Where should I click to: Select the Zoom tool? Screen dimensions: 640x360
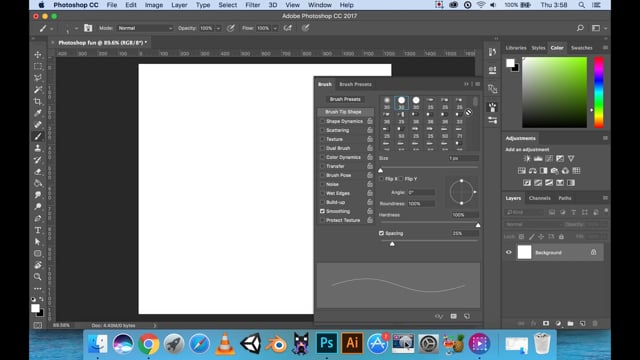(x=38, y=277)
